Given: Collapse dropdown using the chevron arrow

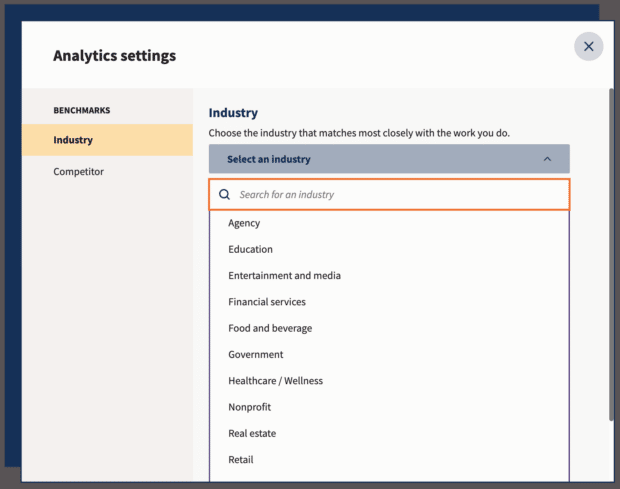Looking at the screenshot, I should [x=546, y=159].
